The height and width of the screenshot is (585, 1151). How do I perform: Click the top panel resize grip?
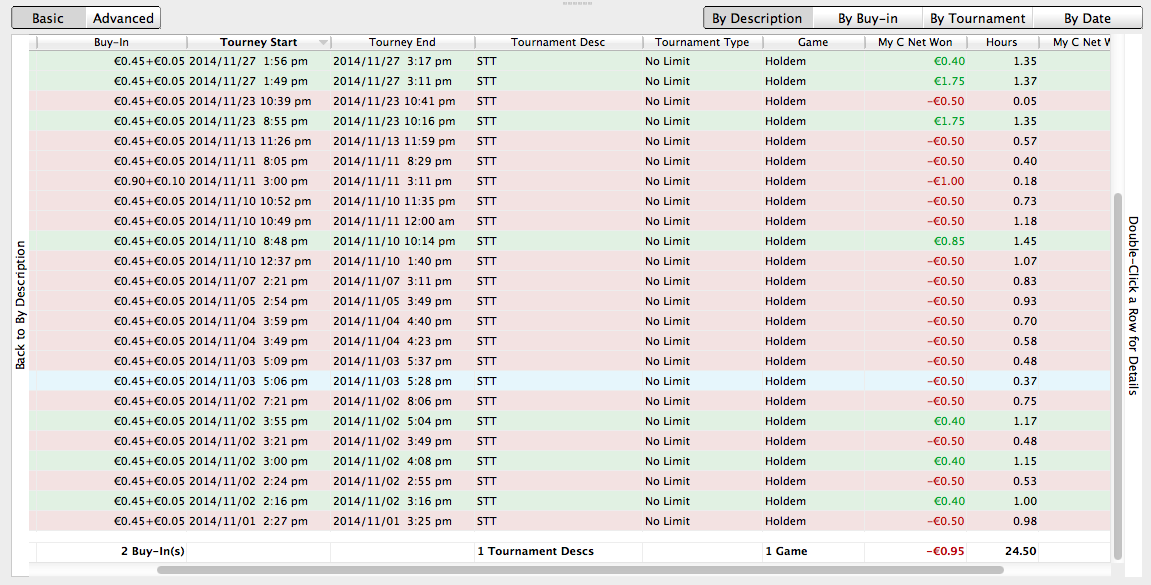pyautogui.click(x=577, y=3)
